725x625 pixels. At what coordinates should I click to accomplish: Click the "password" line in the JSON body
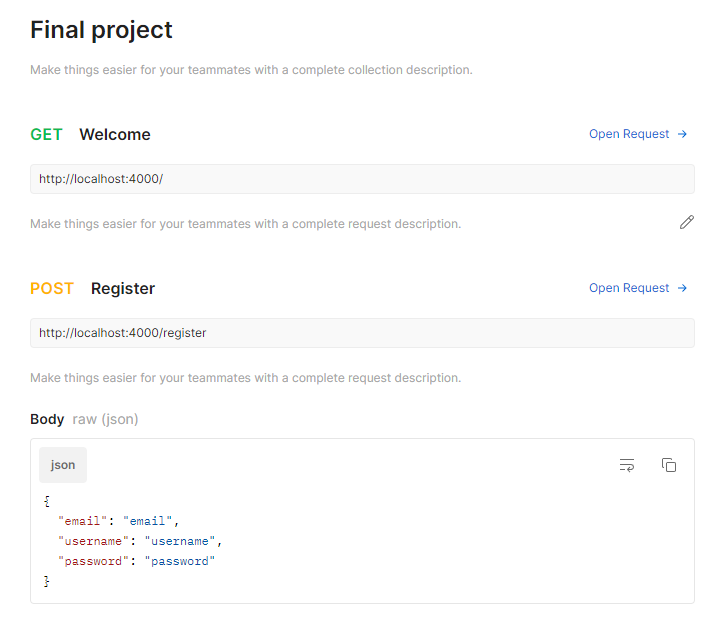coord(136,561)
